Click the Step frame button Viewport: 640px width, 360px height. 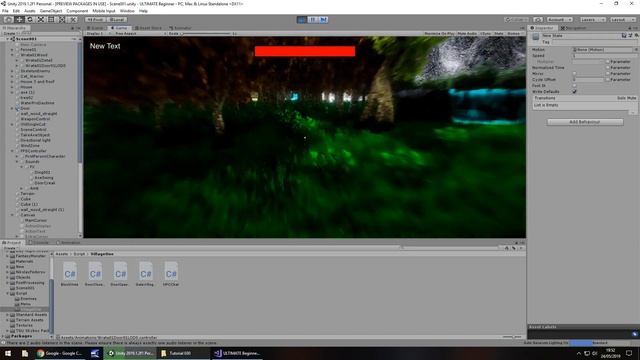tap(323, 20)
